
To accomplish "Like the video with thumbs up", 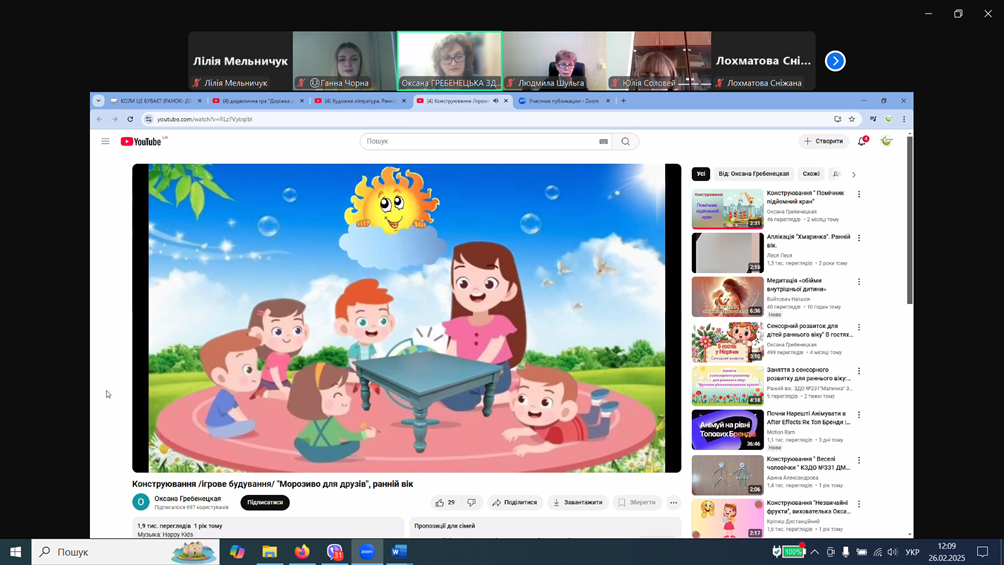I will [445, 503].
